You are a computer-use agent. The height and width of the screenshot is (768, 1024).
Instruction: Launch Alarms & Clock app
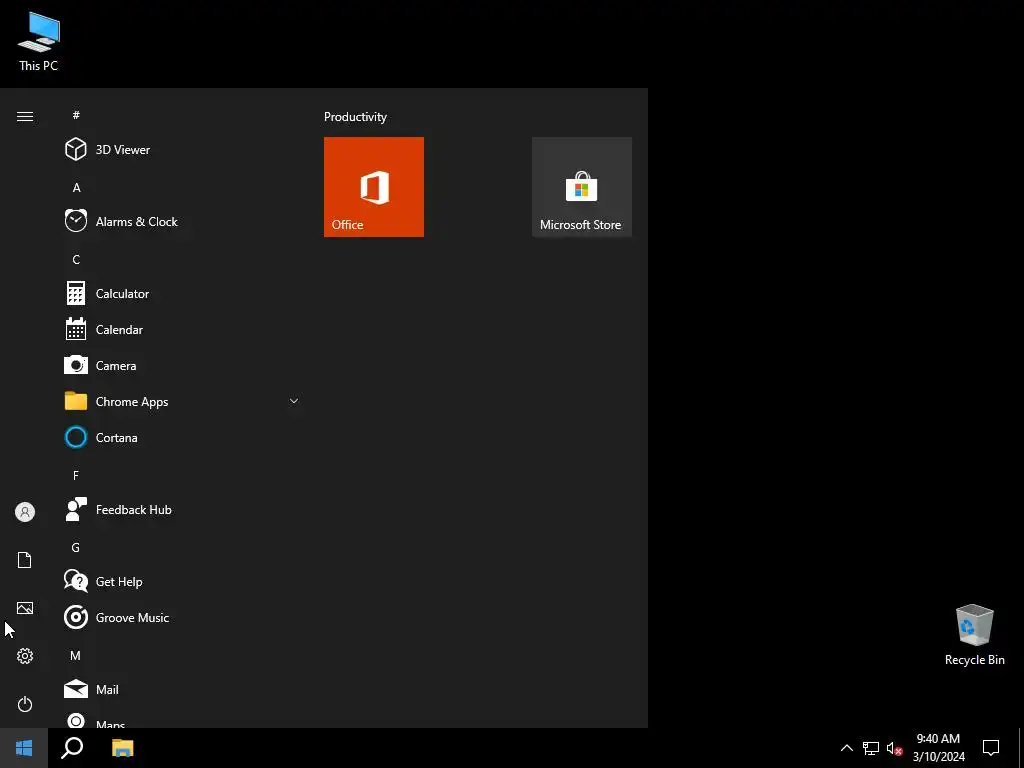(183, 221)
